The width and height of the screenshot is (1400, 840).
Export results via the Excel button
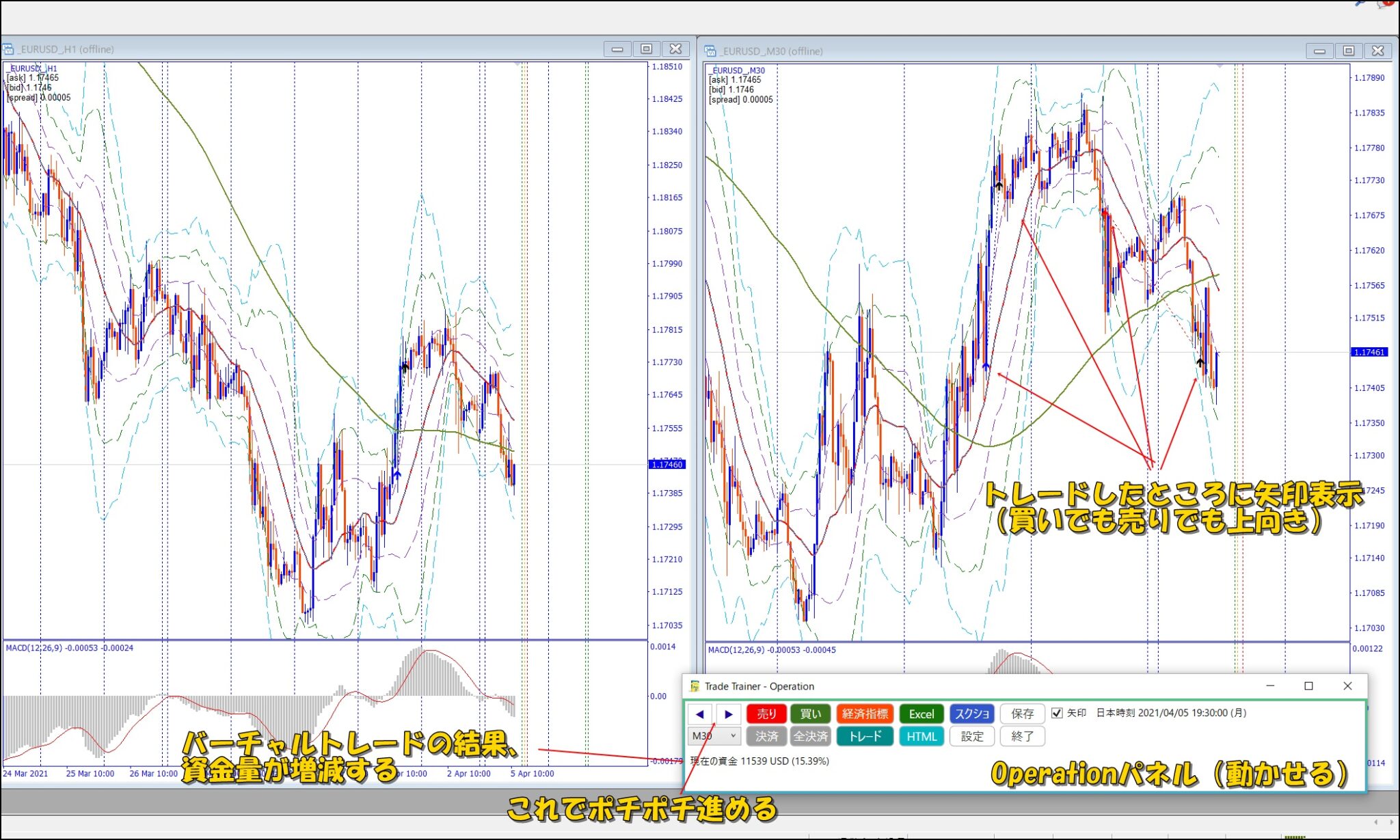(x=922, y=713)
